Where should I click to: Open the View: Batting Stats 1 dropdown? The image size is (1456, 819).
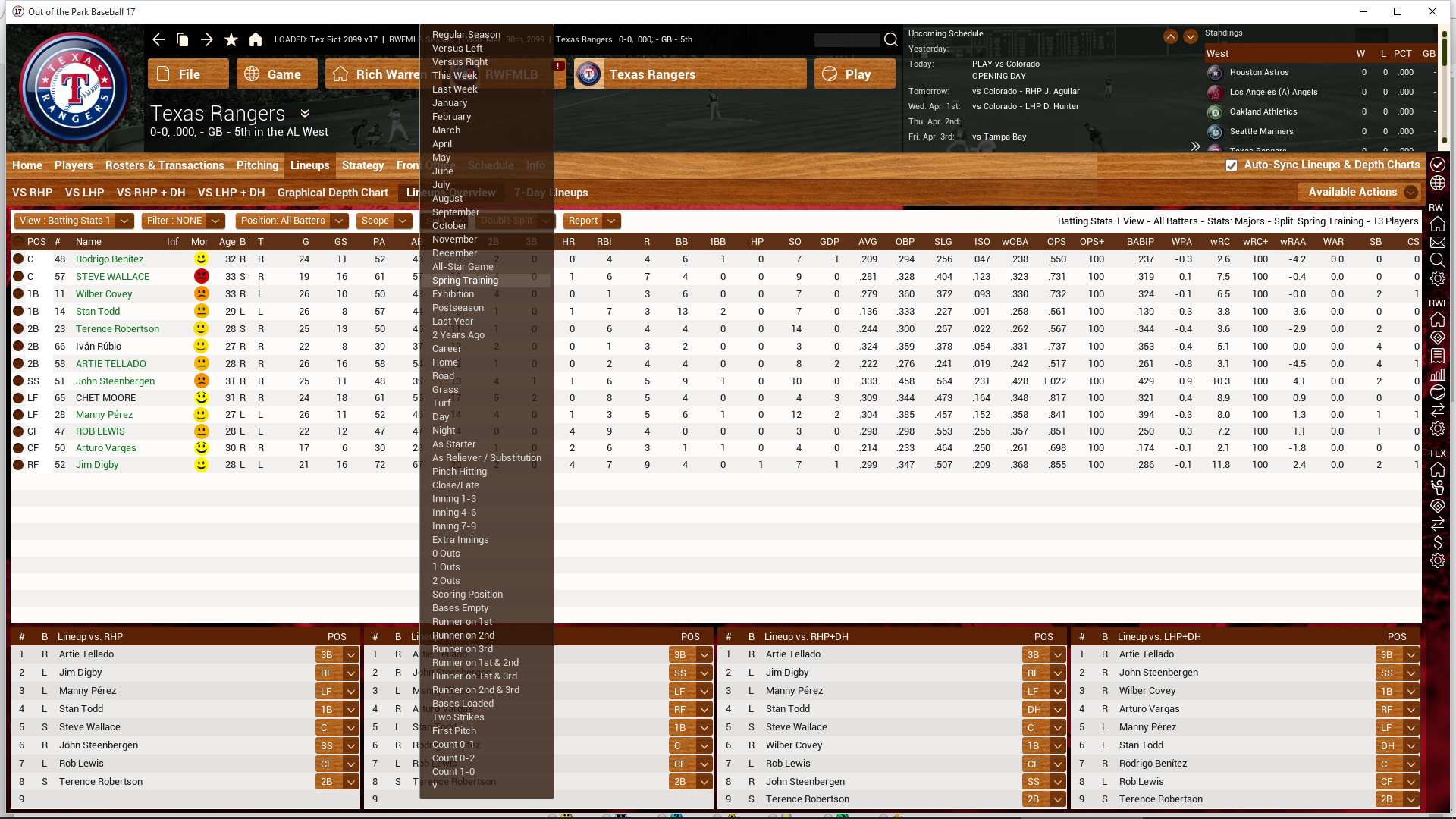pyautogui.click(x=74, y=221)
